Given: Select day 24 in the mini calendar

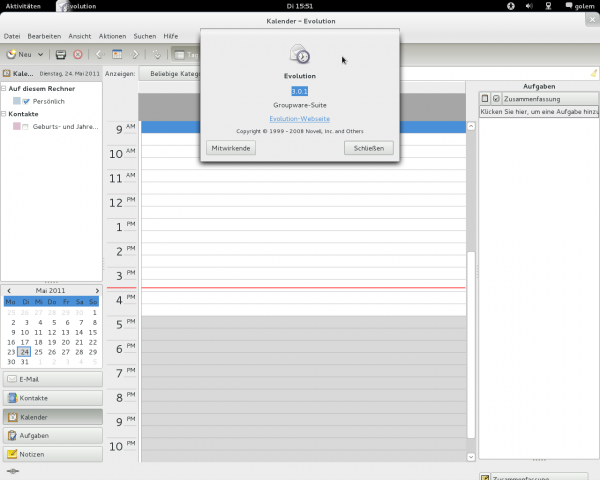Looking at the screenshot, I should [24, 352].
